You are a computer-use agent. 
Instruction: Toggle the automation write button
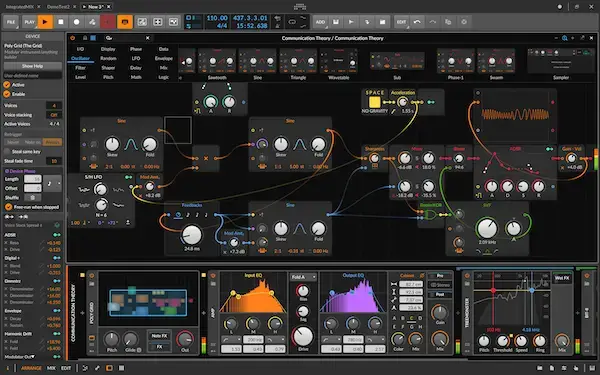tap(92, 22)
